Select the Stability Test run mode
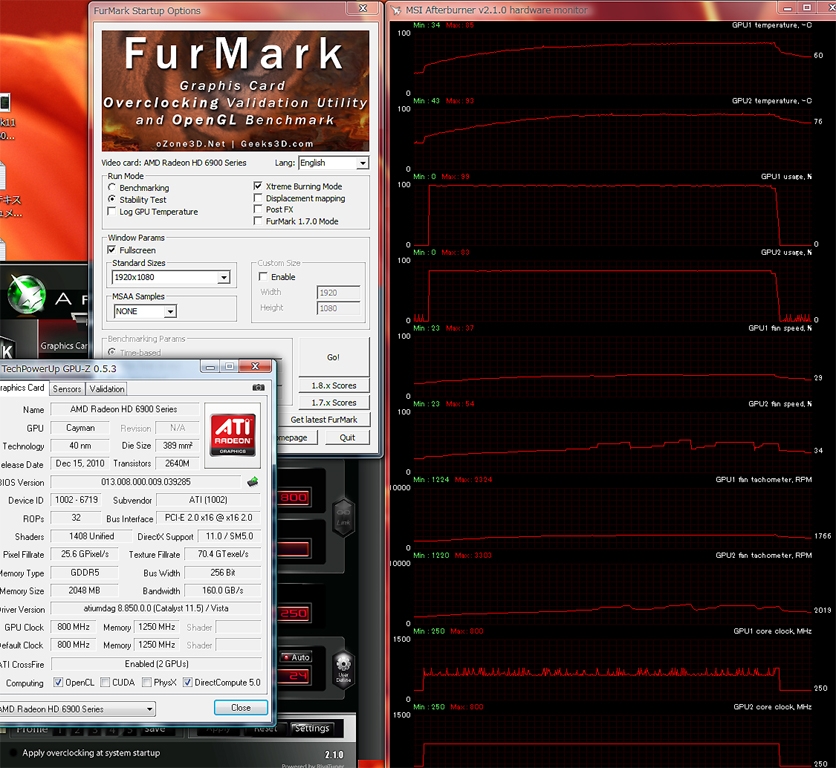 point(111,199)
